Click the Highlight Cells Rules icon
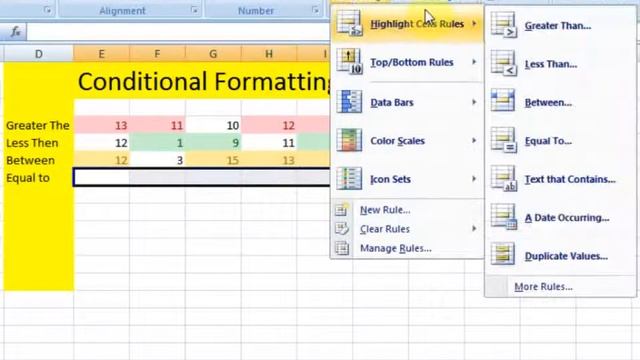This screenshot has height=360, width=640. coord(349,23)
